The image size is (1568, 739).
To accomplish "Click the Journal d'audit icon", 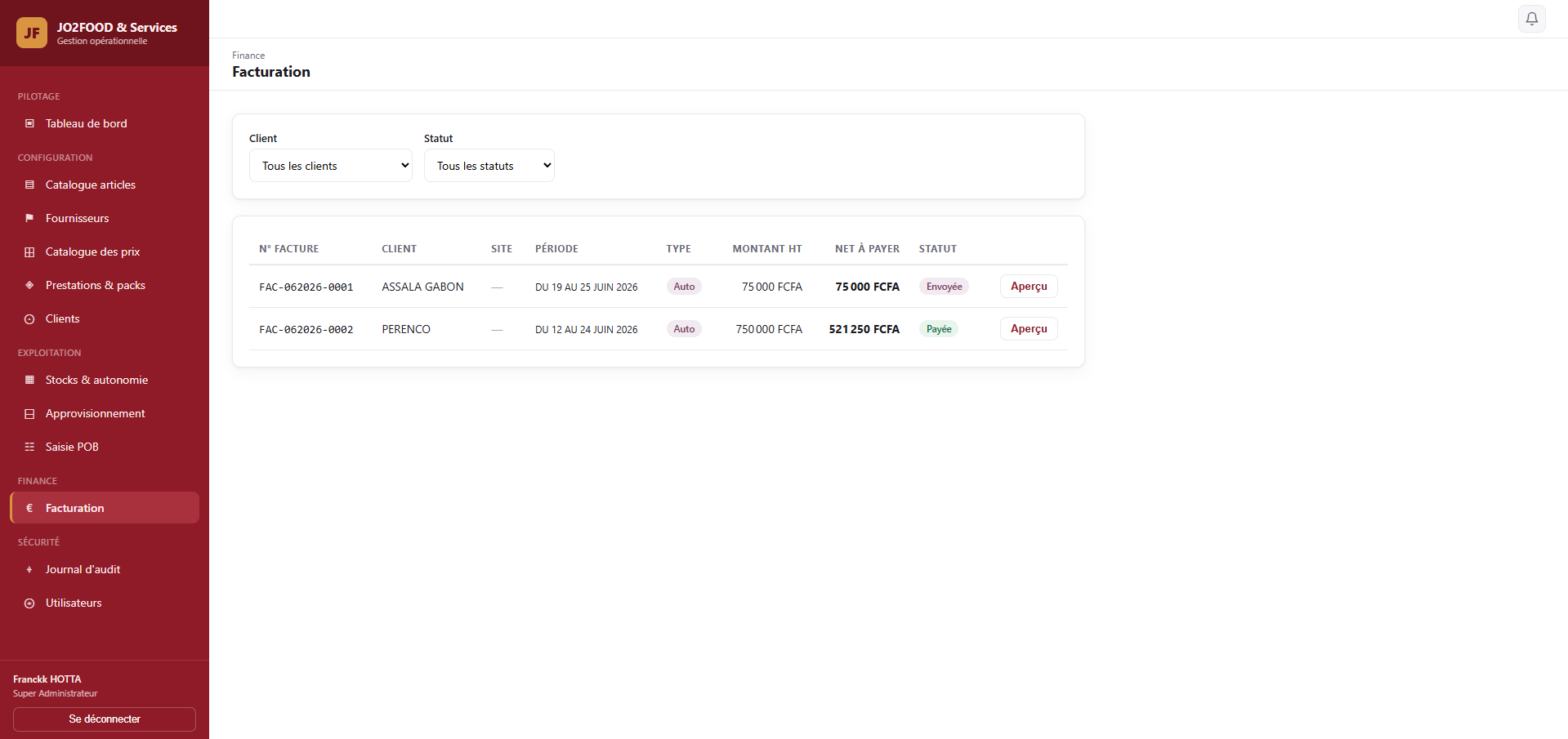I will point(29,569).
